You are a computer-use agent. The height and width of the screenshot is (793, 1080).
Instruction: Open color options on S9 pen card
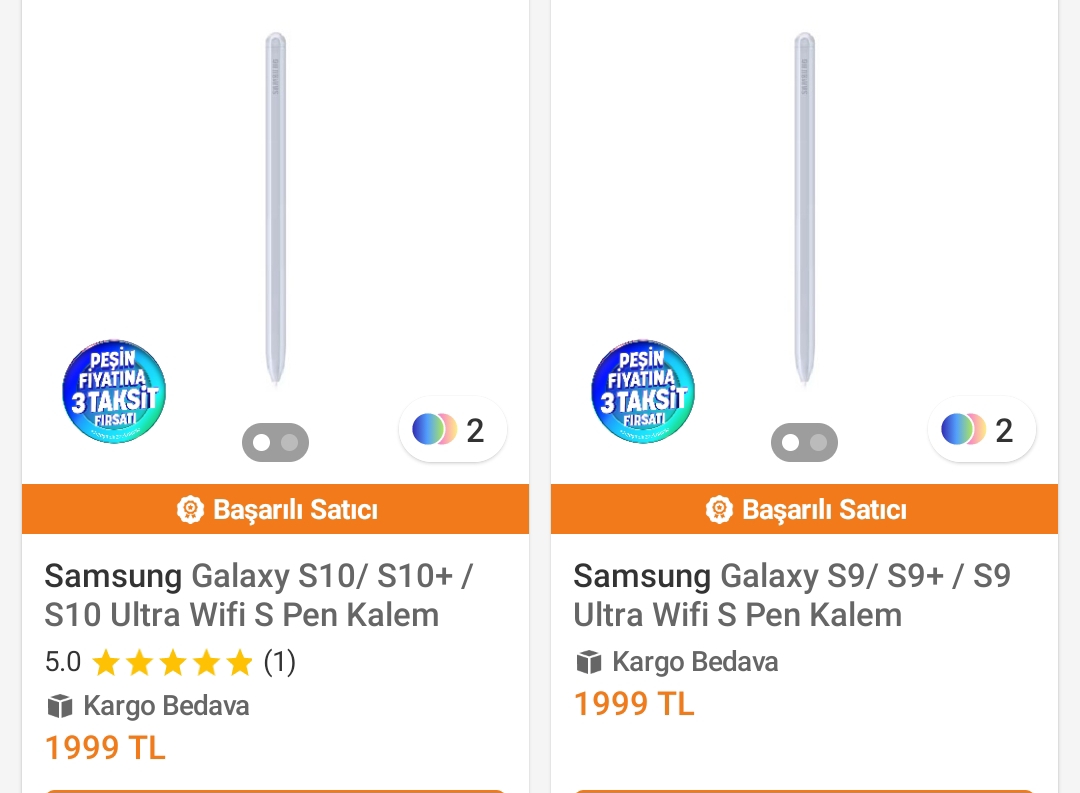point(981,430)
